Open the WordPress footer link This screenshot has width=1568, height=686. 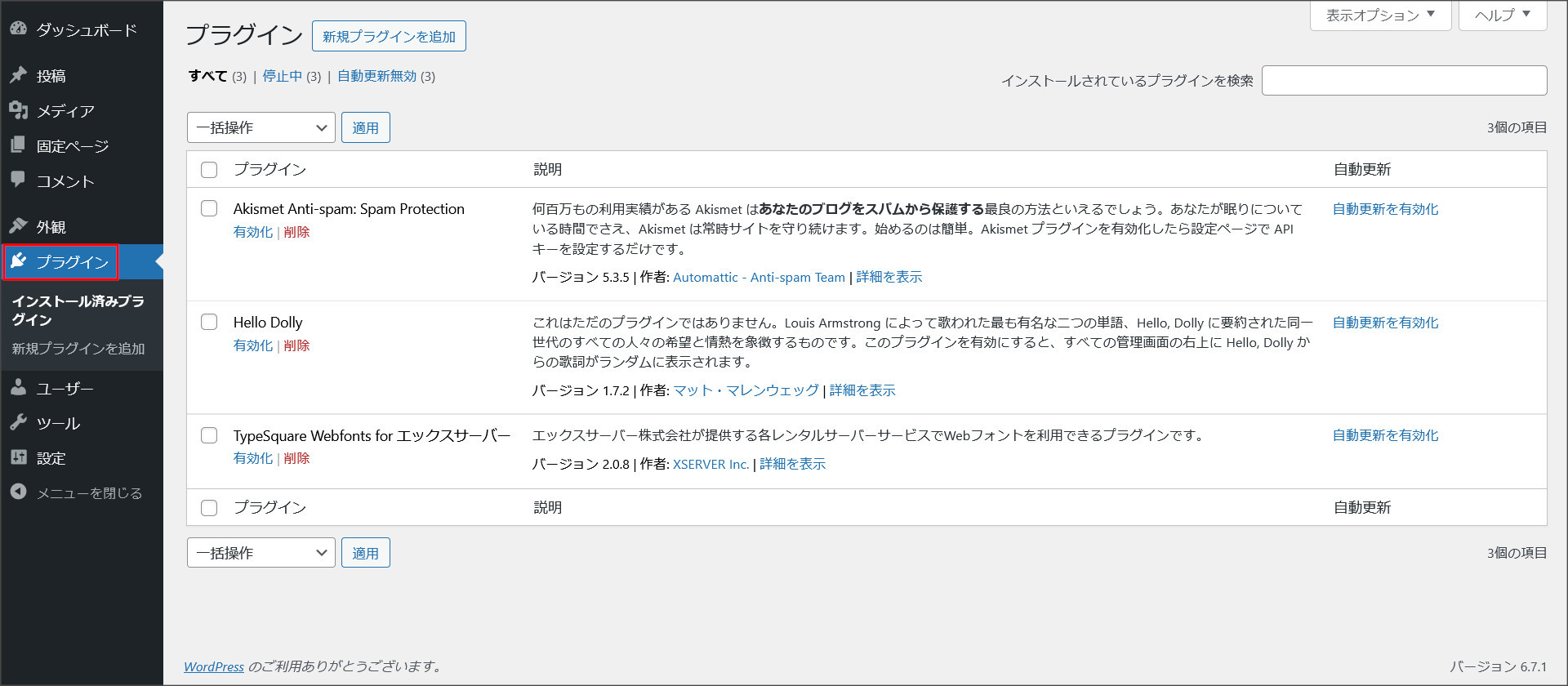[214, 666]
